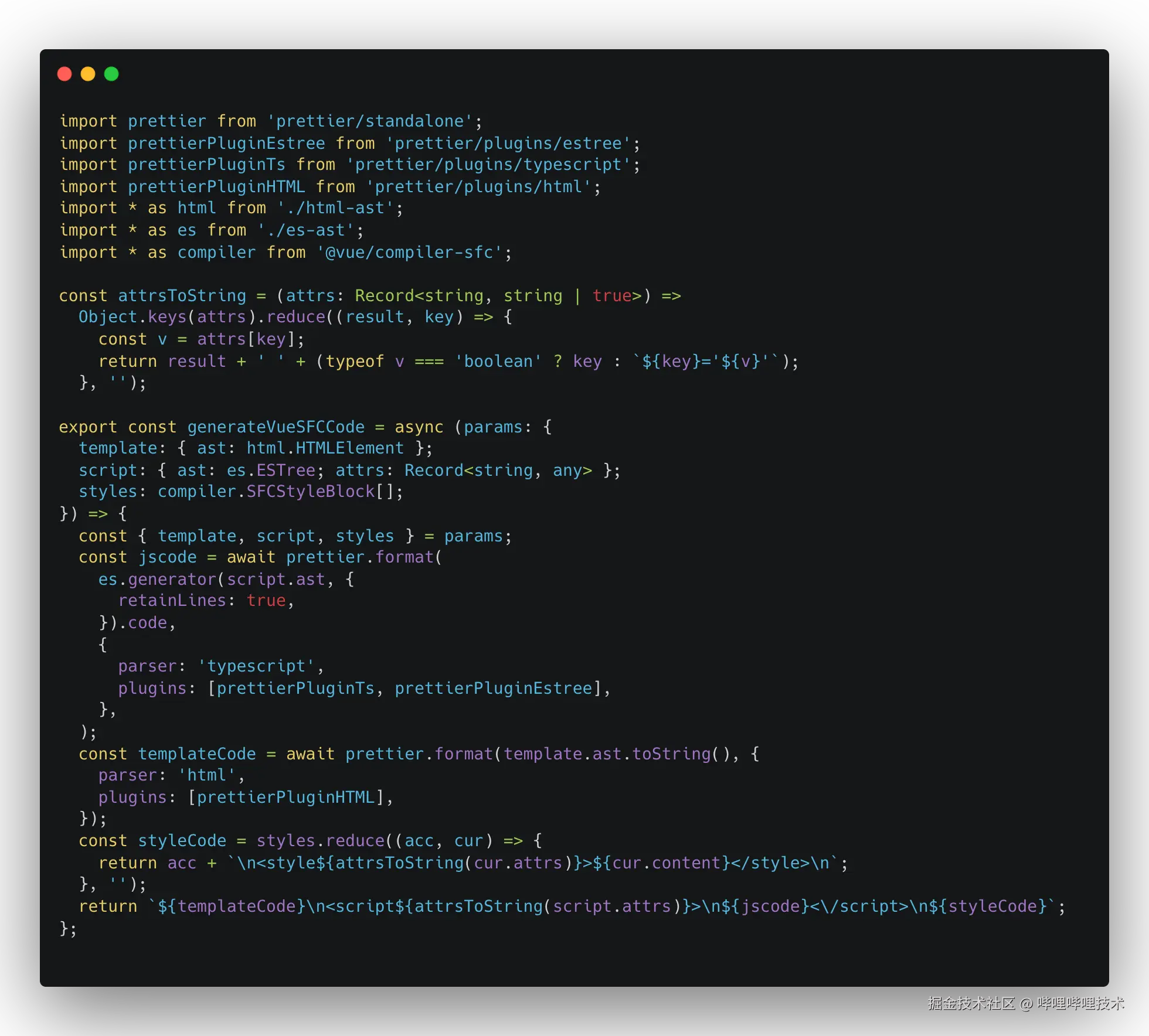Click the jscode constant declaration

click(167, 557)
